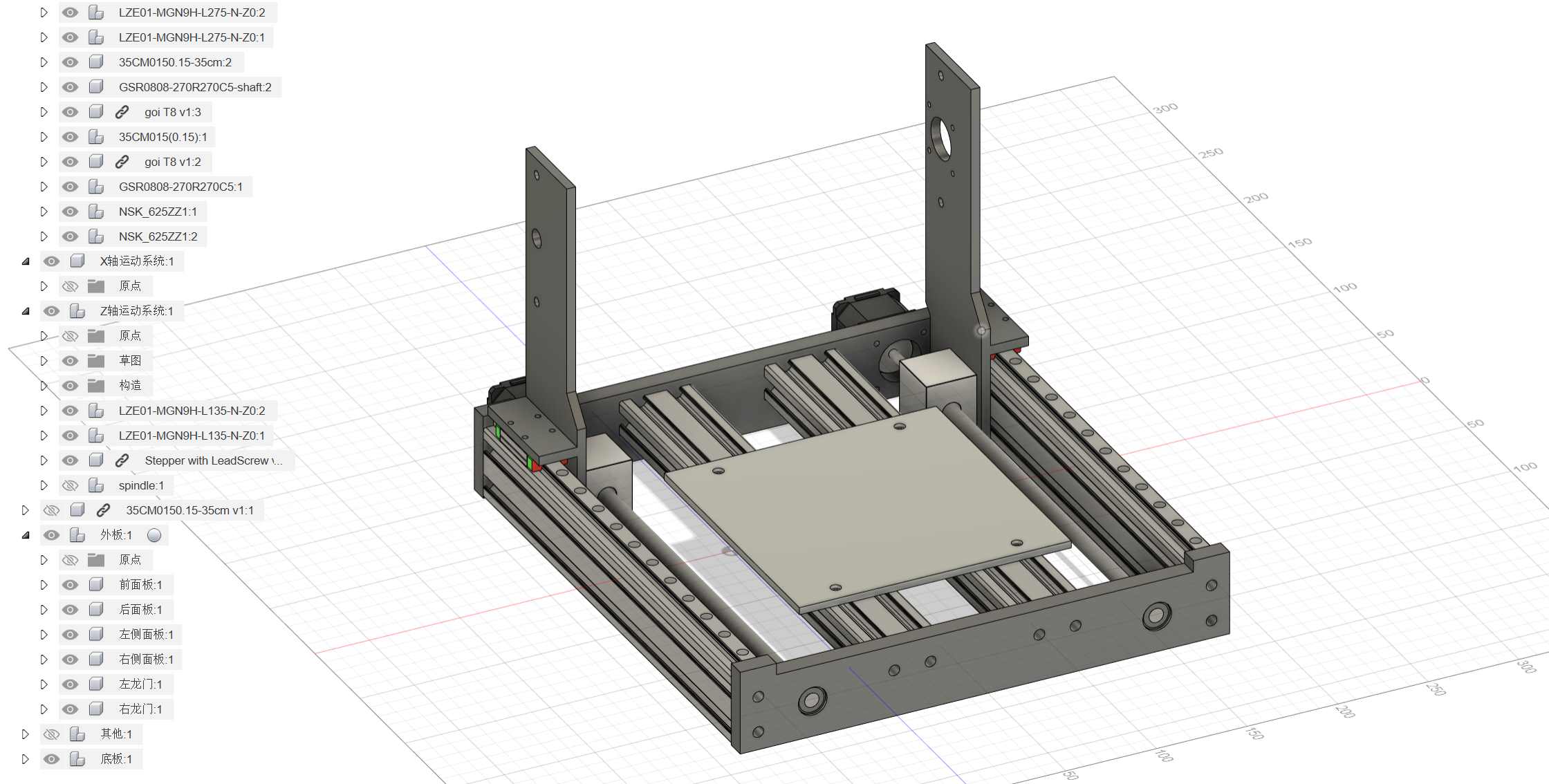Select the 右龙门:1 item
Screen dimensions: 1549x784
(140, 709)
